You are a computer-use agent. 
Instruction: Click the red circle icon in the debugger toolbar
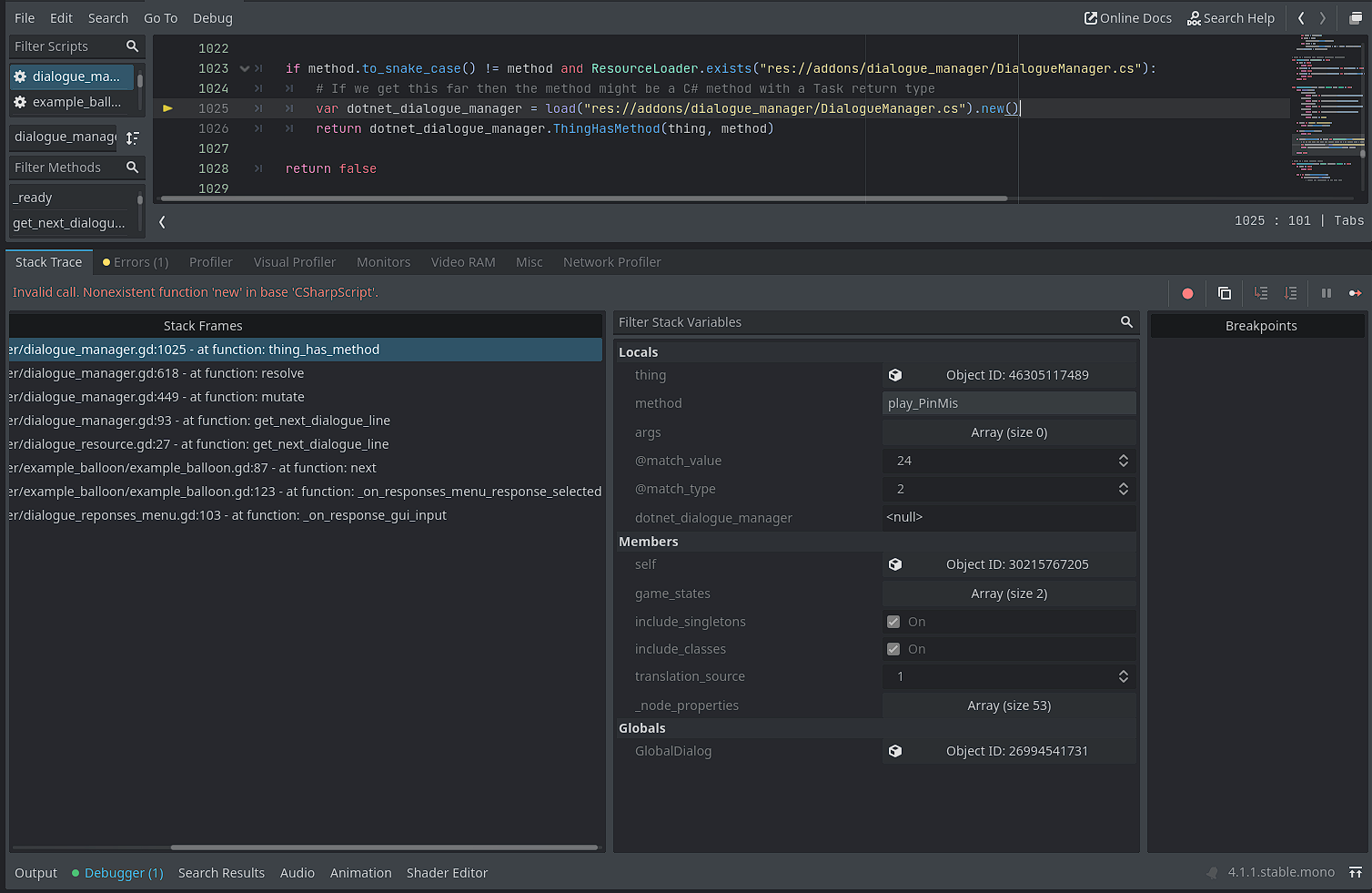pos(1187,293)
